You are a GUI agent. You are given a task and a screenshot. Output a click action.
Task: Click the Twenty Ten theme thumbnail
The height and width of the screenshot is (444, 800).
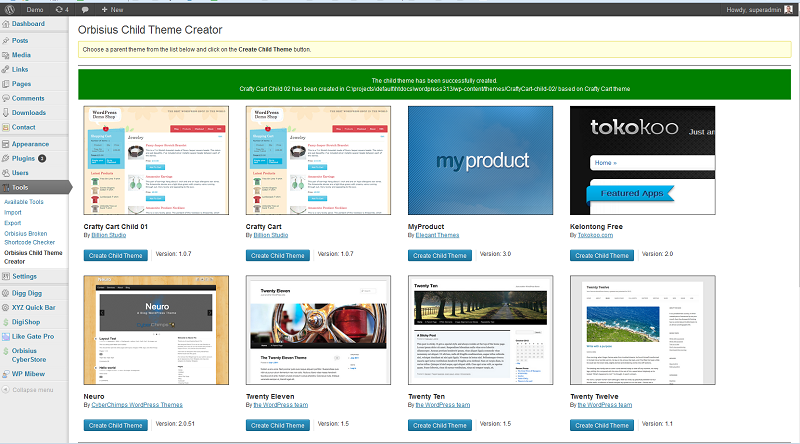click(x=481, y=330)
